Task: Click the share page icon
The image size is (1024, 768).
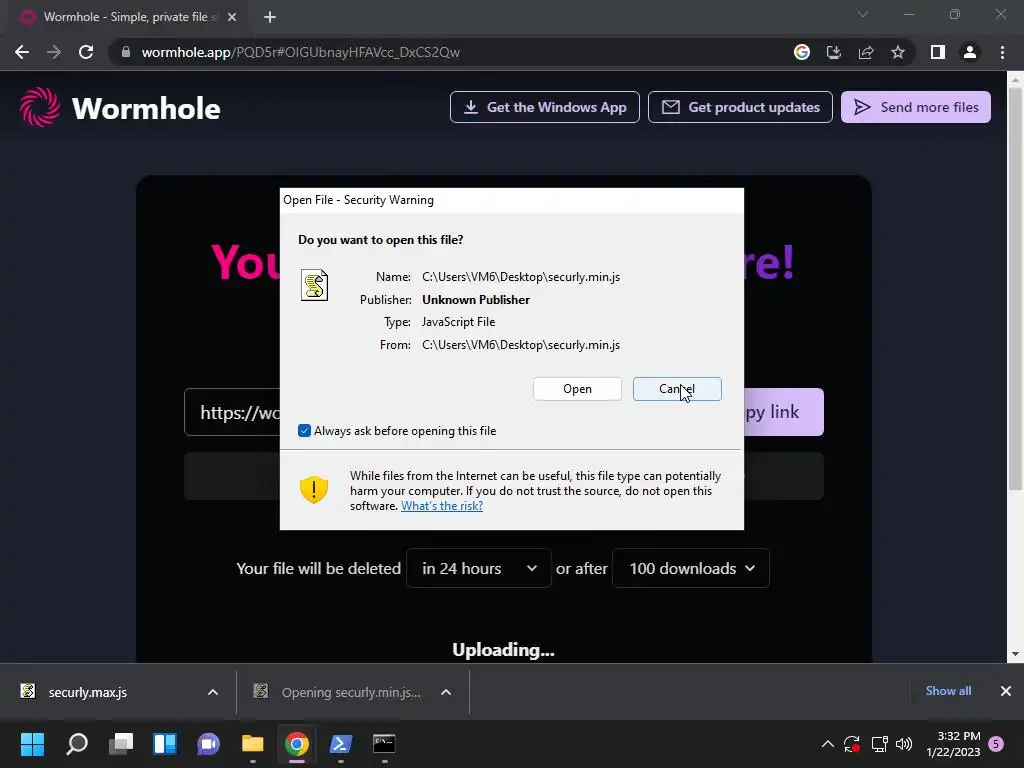Action: click(x=866, y=52)
